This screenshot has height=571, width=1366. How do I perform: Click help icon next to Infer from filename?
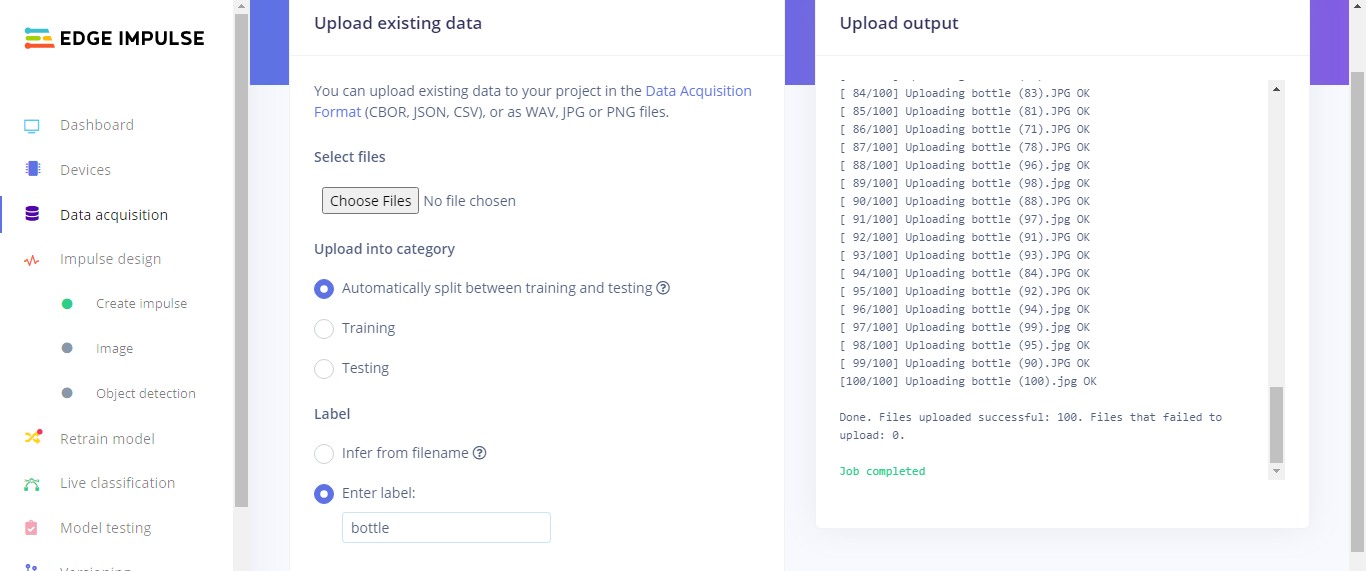tap(479, 453)
